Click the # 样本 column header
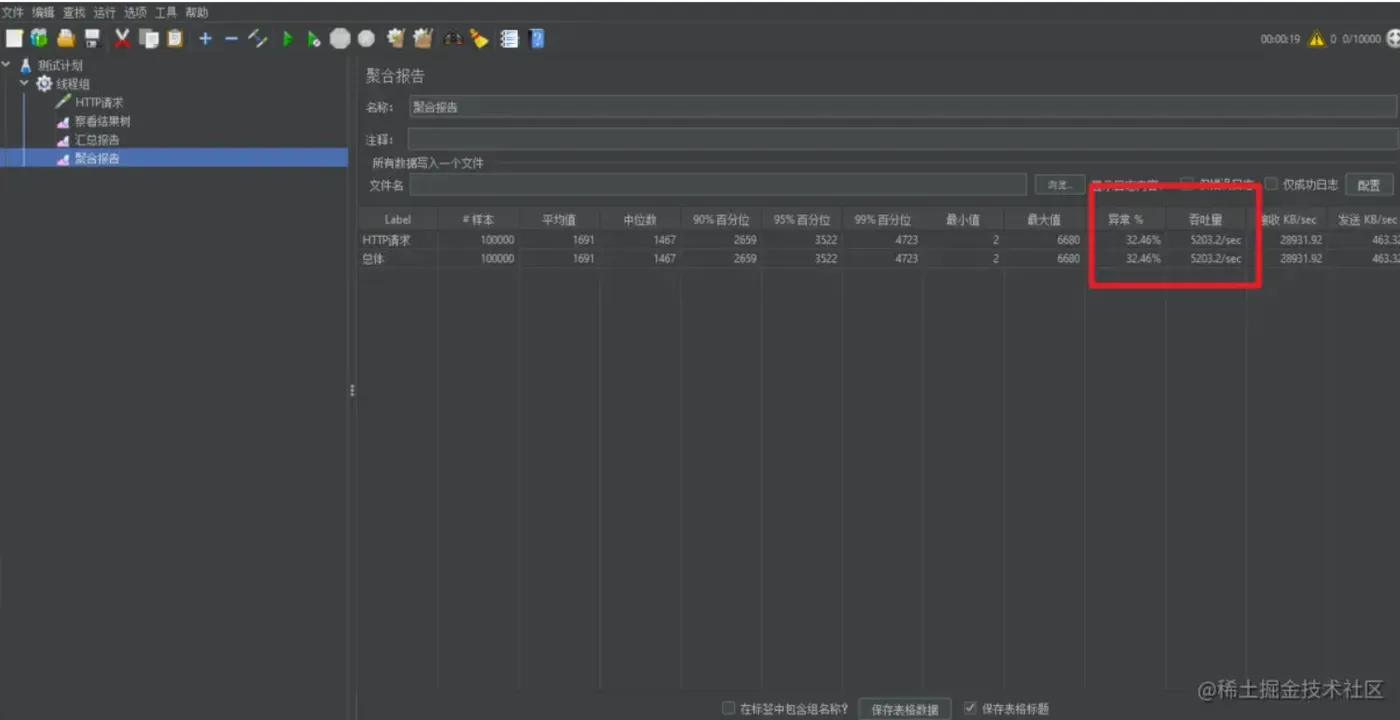 pos(478,219)
